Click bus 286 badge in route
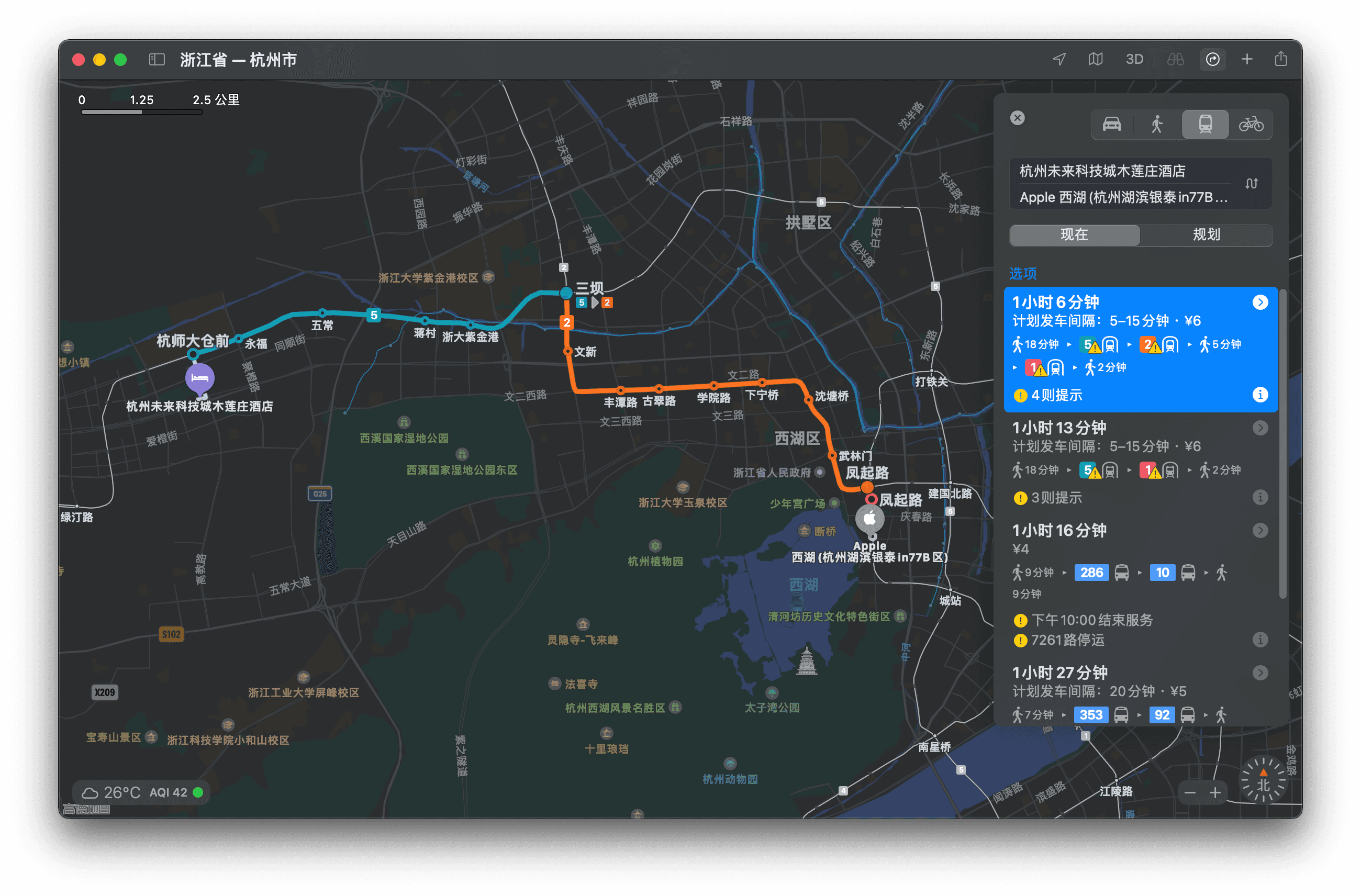1361x896 pixels. 1091,573
